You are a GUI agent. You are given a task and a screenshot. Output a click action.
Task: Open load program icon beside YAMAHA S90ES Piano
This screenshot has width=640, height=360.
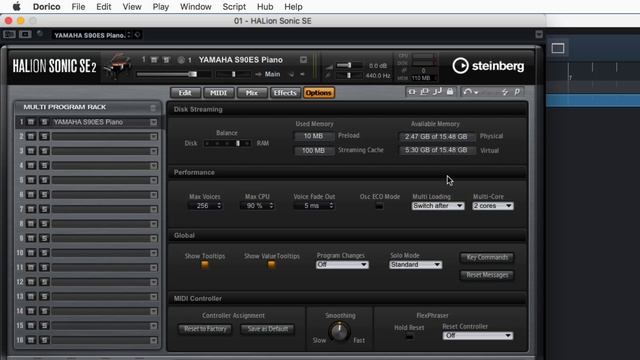click(303, 60)
